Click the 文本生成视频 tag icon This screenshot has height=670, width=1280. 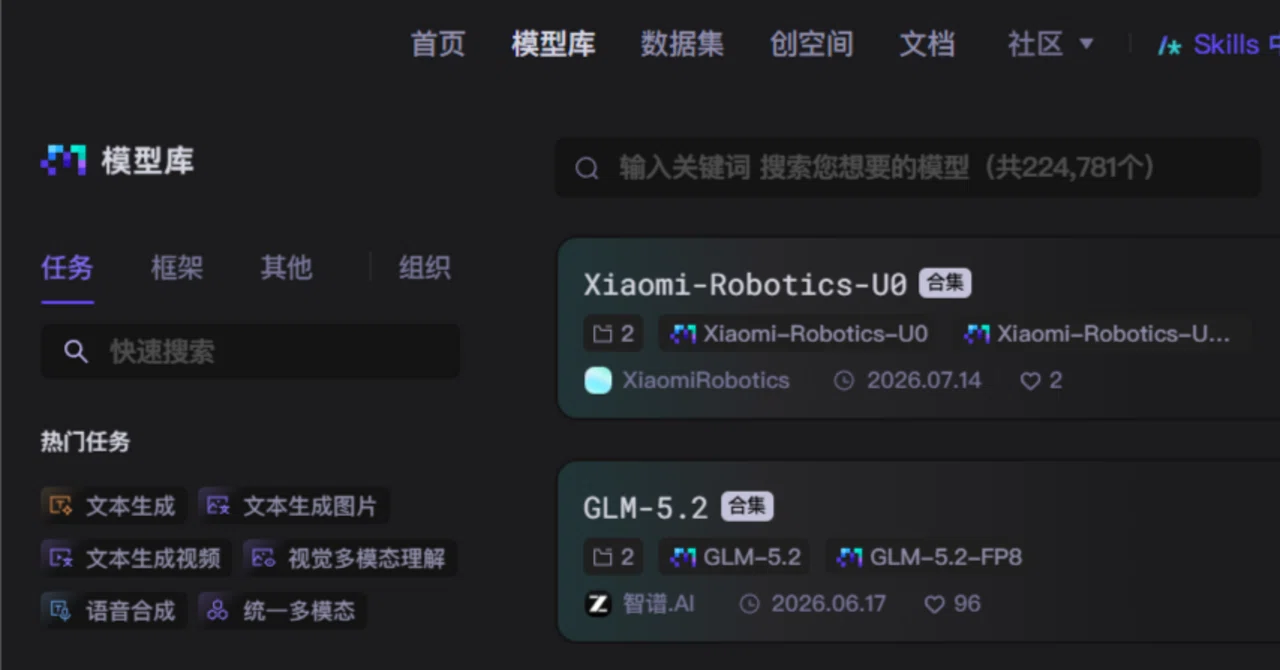click(x=61, y=558)
